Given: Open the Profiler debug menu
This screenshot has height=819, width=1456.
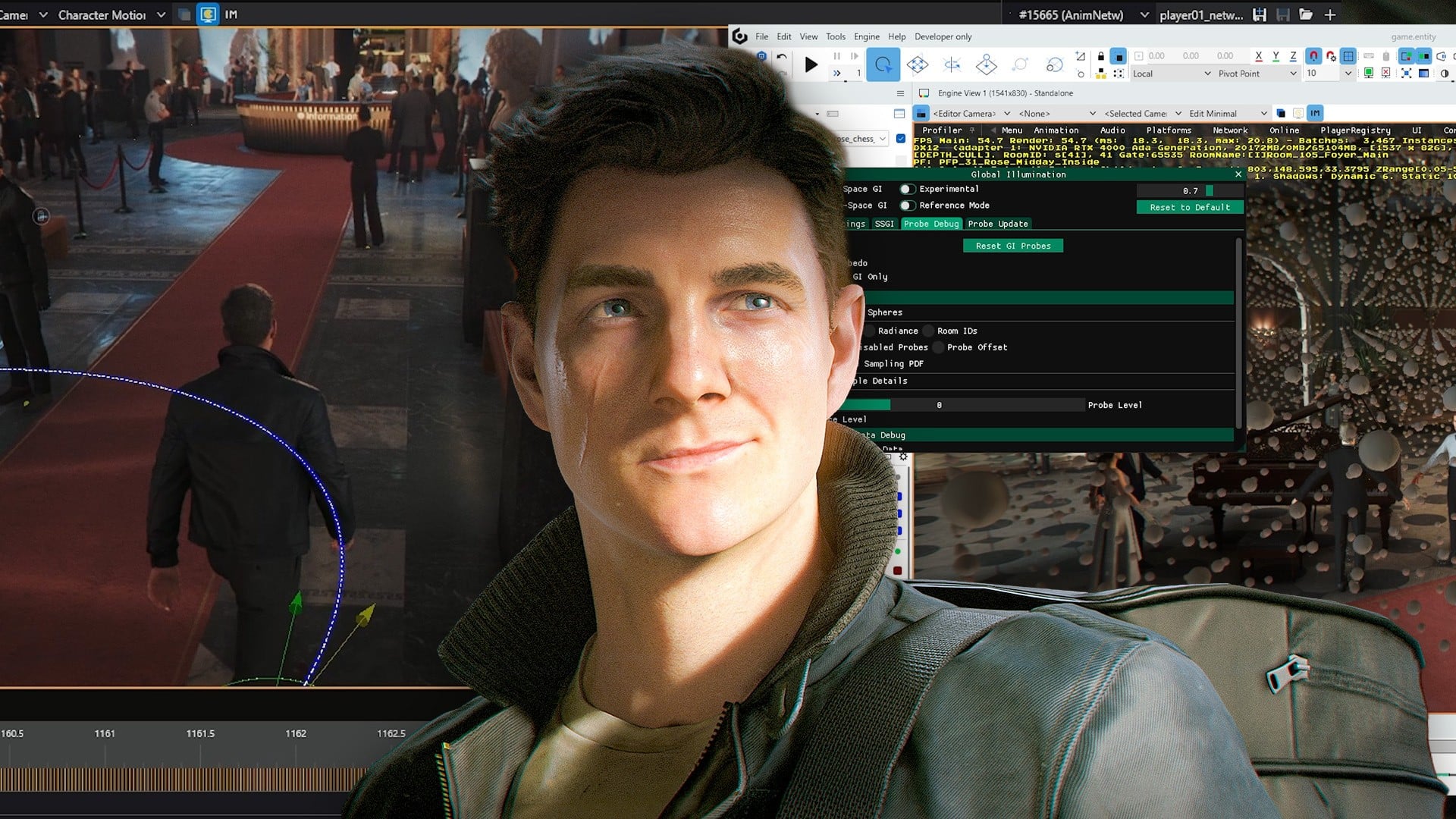Looking at the screenshot, I should pos(941,130).
